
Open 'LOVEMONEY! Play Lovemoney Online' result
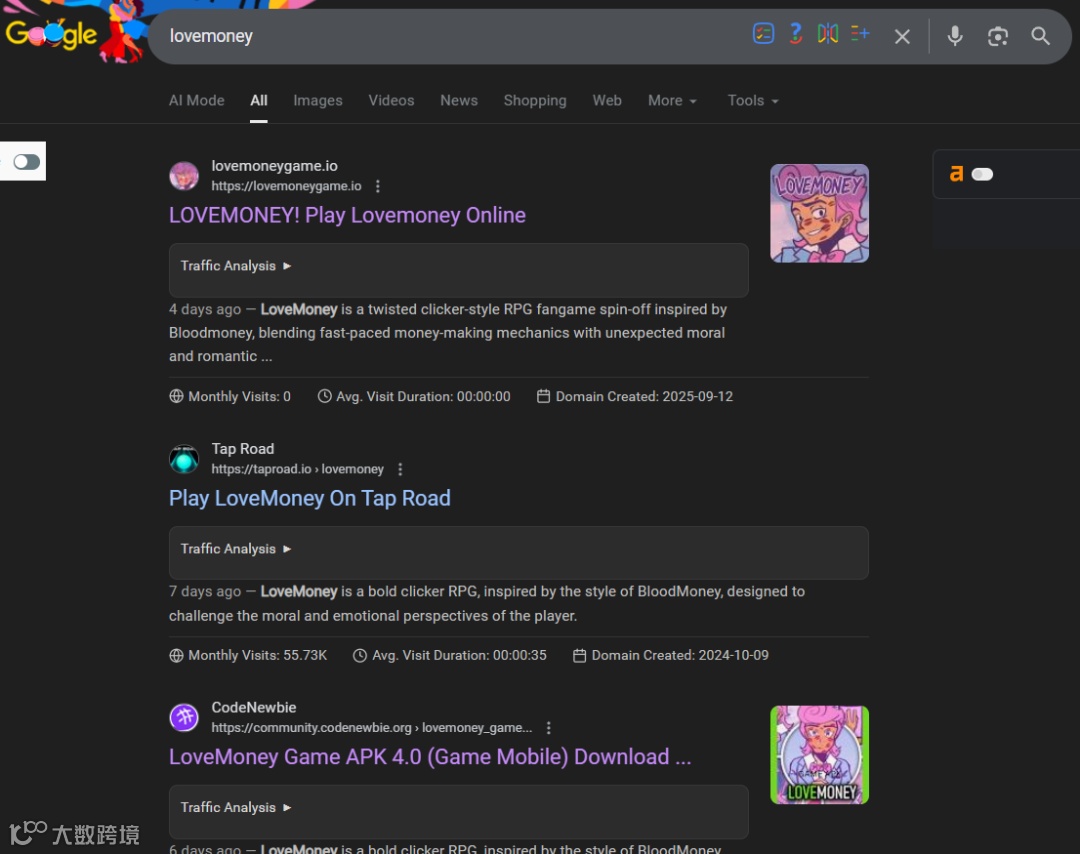347,216
